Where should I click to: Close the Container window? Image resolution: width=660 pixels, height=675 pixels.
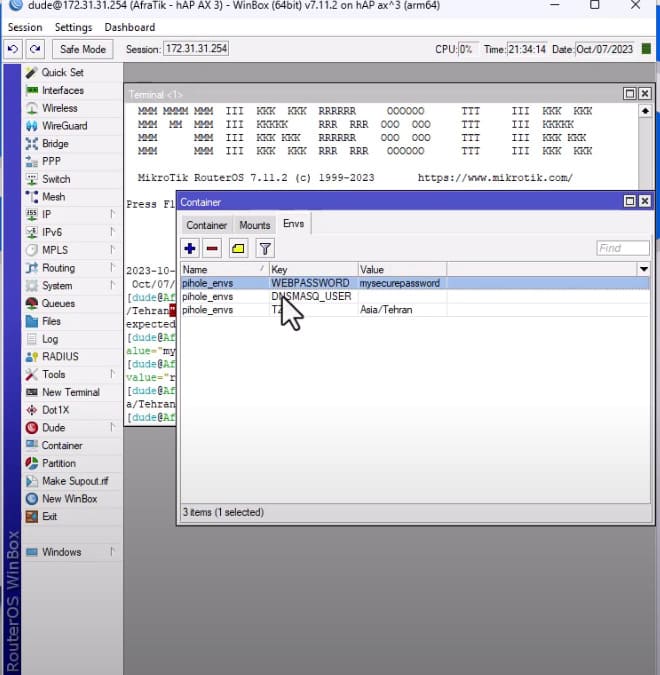click(x=645, y=201)
